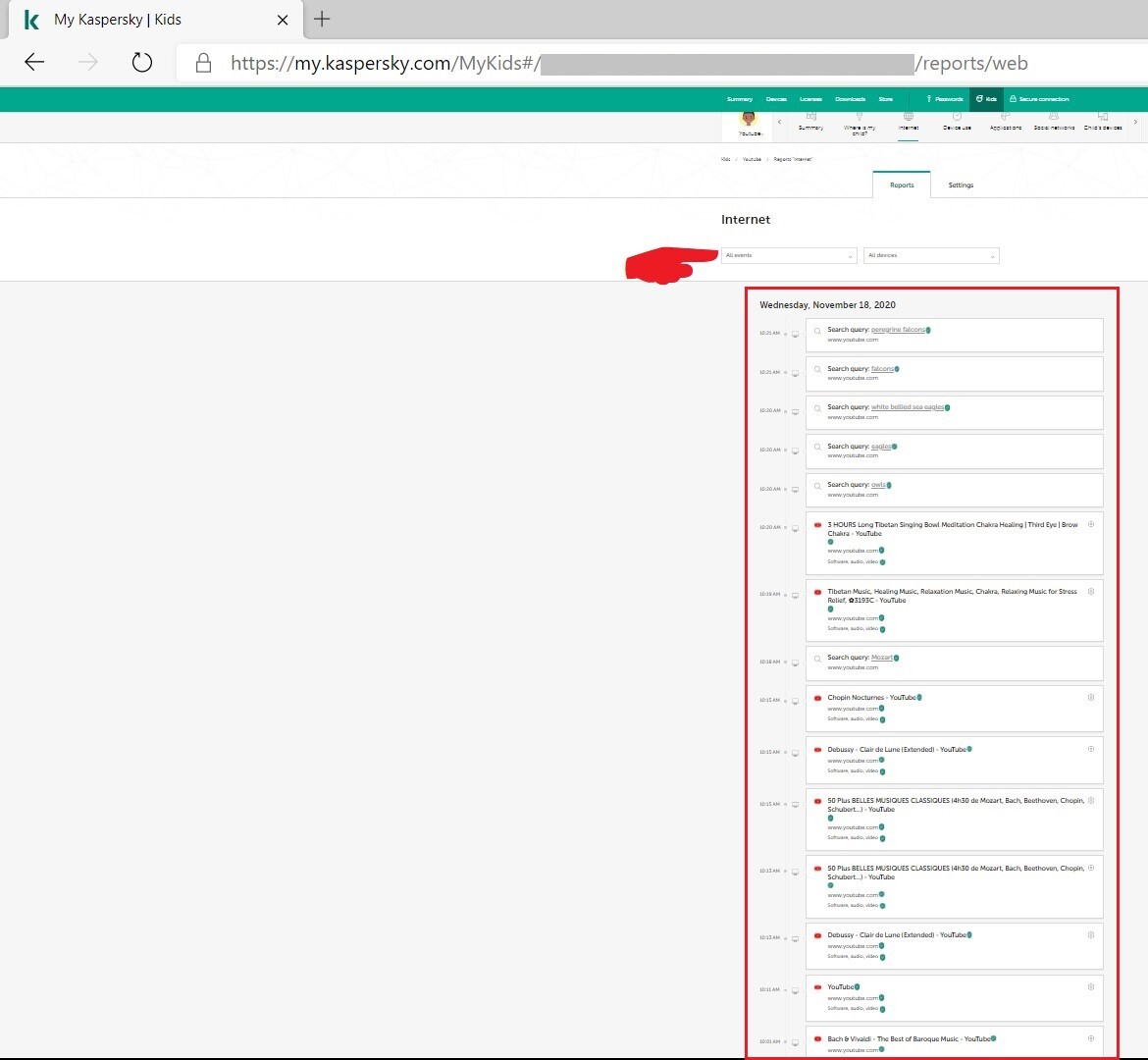Click the 'falcons' search query link
This screenshot has height=1060, width=1148.
882,368
